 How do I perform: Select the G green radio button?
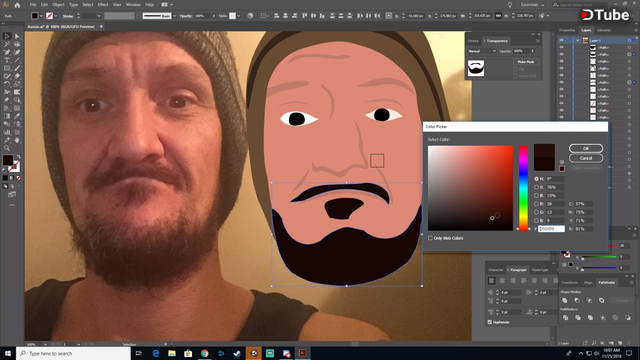[536, 212]
